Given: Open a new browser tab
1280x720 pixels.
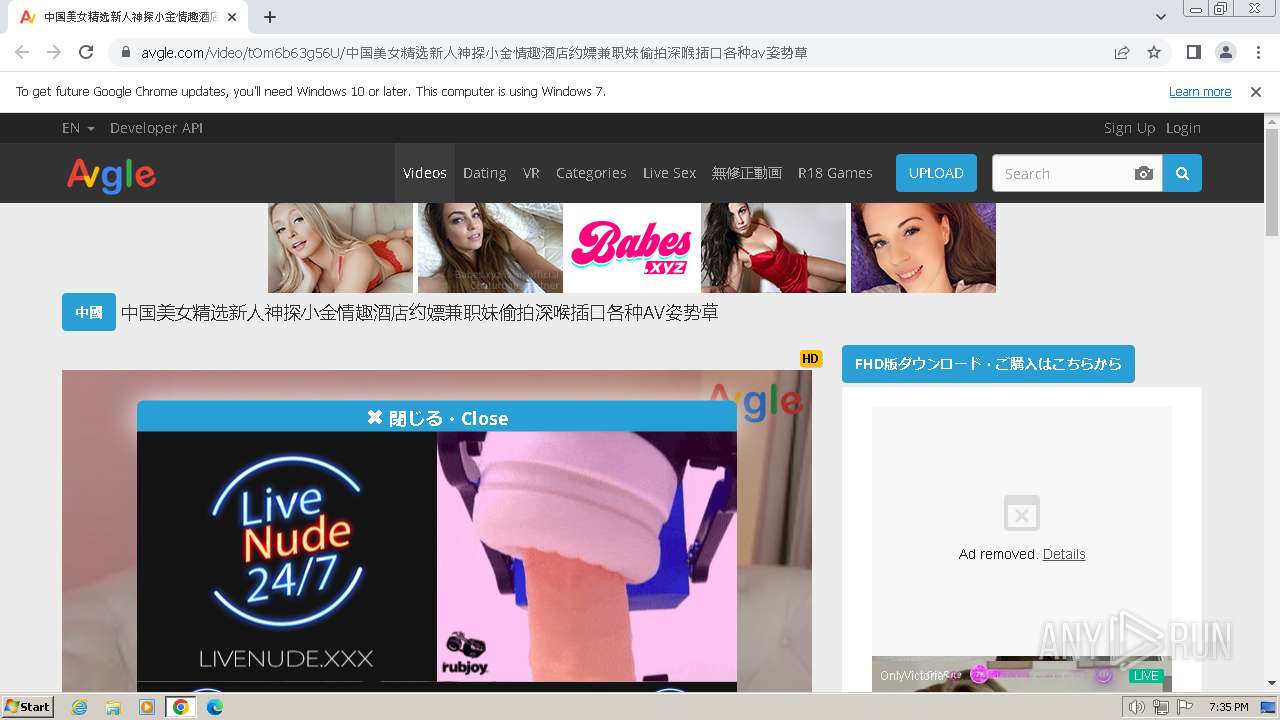Looking at the screenshot, I should [270, 17].
